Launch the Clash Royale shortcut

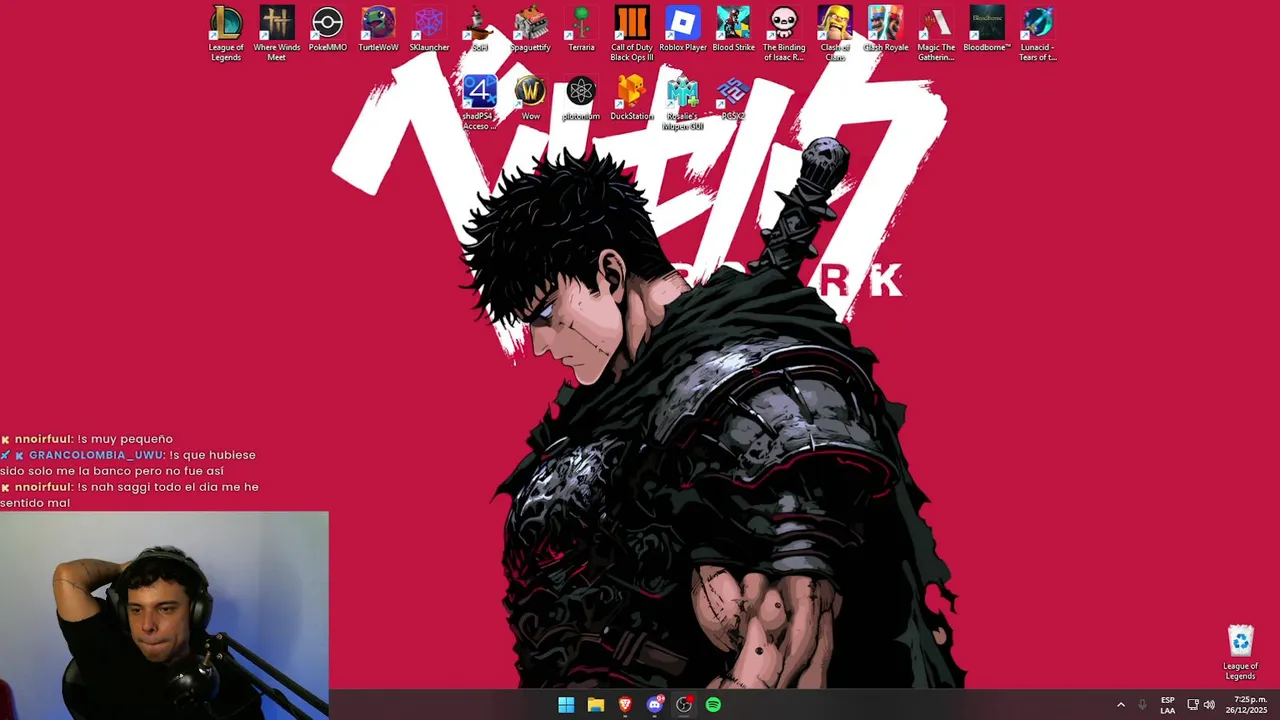click(886, 29)
